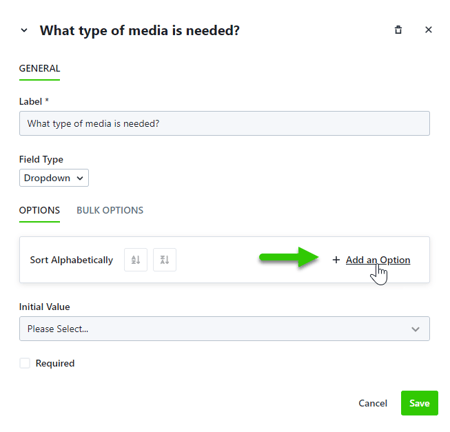Click the plus icon beside Add an Option
Viewport: 450px width, 432px height.
pos(336,260)
